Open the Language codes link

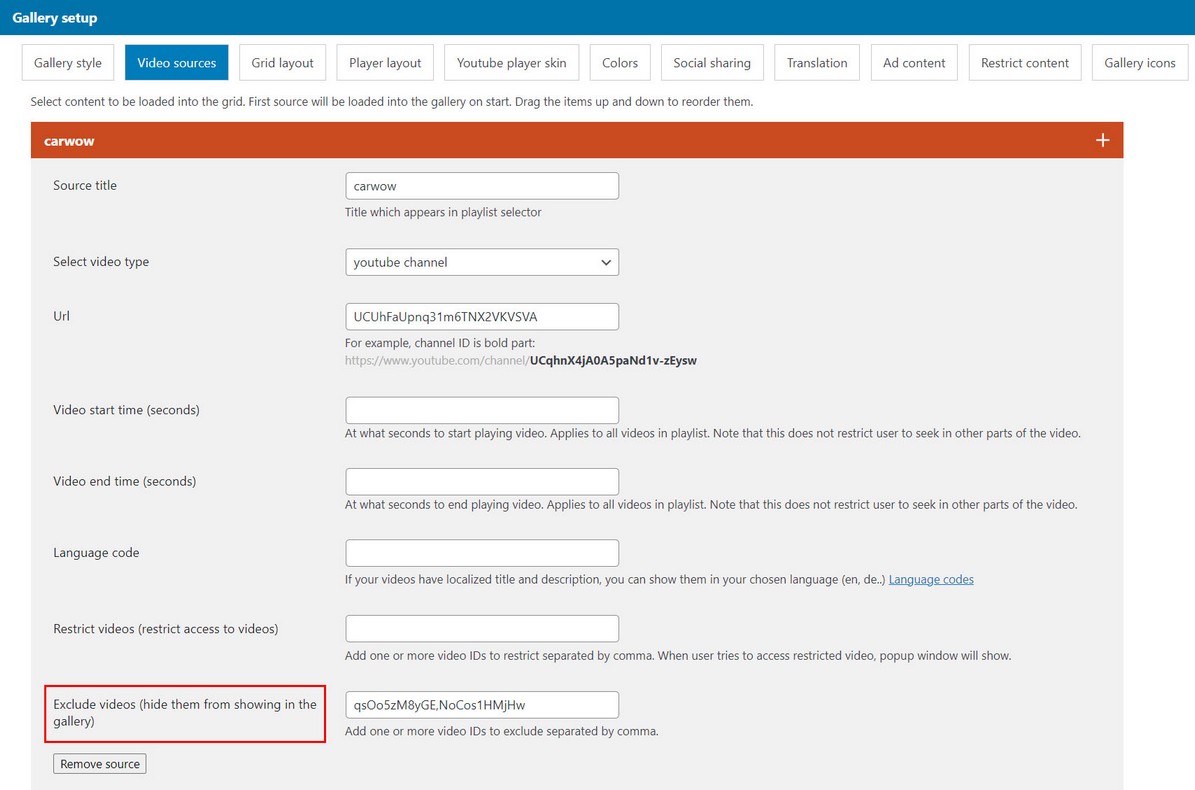tap(931, 579)
